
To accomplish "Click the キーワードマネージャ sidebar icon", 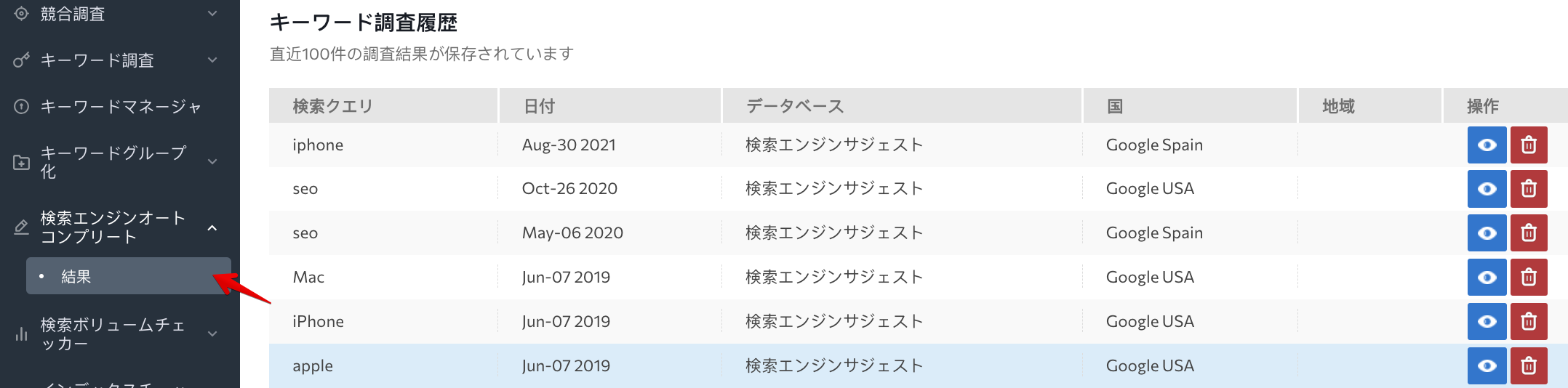I will [22, 107].
